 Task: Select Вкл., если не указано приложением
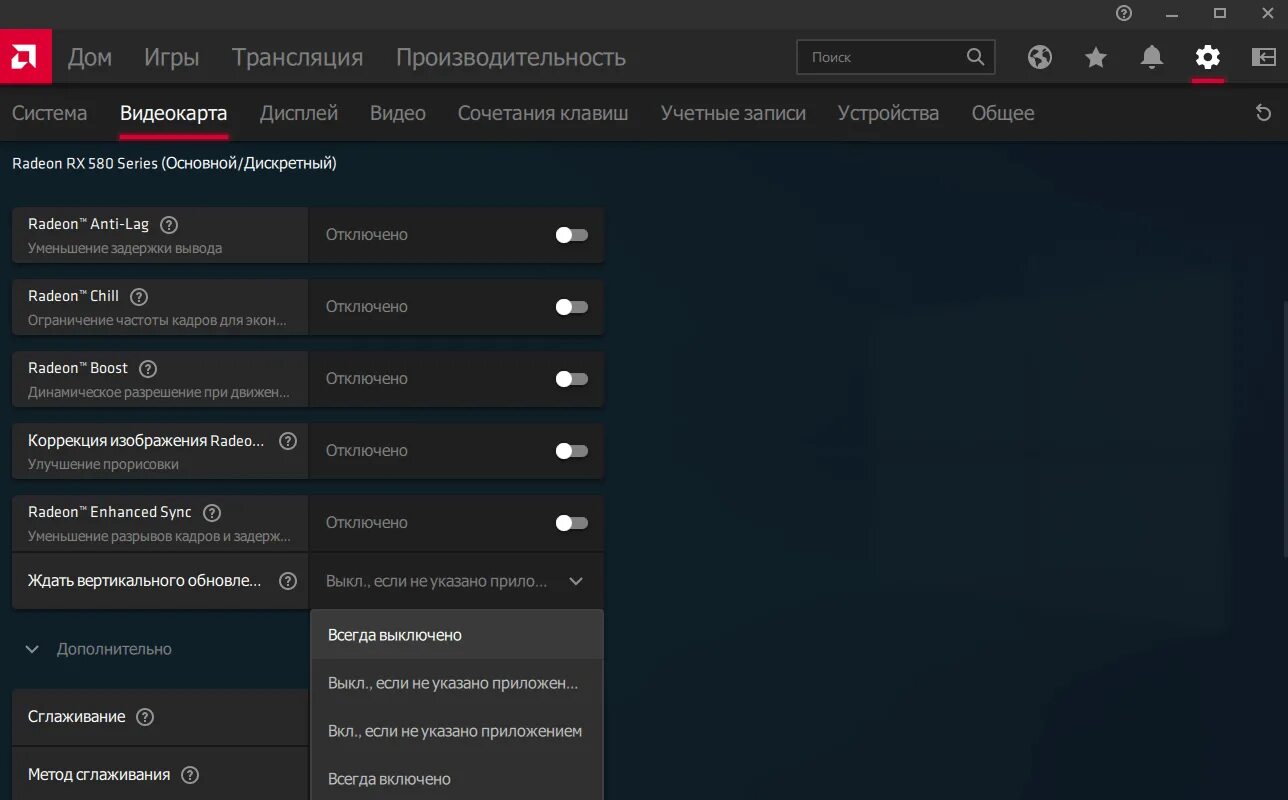click(x=456, y=730)
